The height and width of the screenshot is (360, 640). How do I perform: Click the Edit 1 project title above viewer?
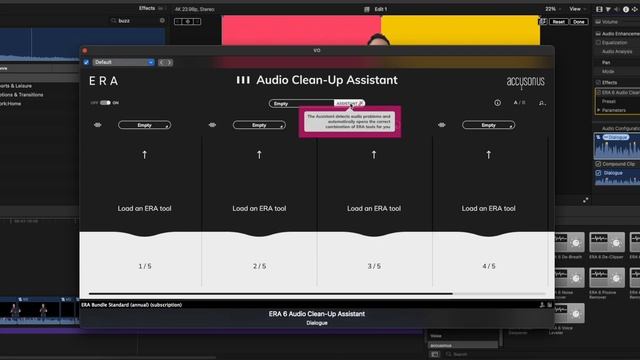tap(380, 9)
